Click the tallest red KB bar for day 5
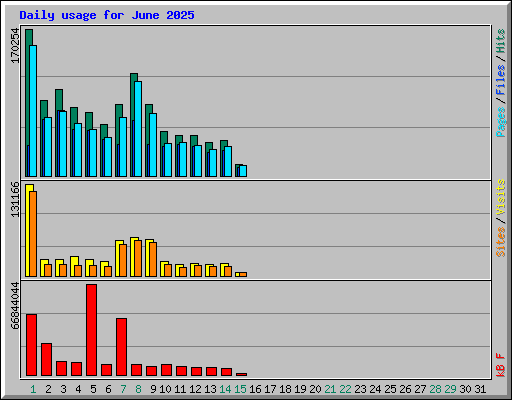 pos(92,330)
